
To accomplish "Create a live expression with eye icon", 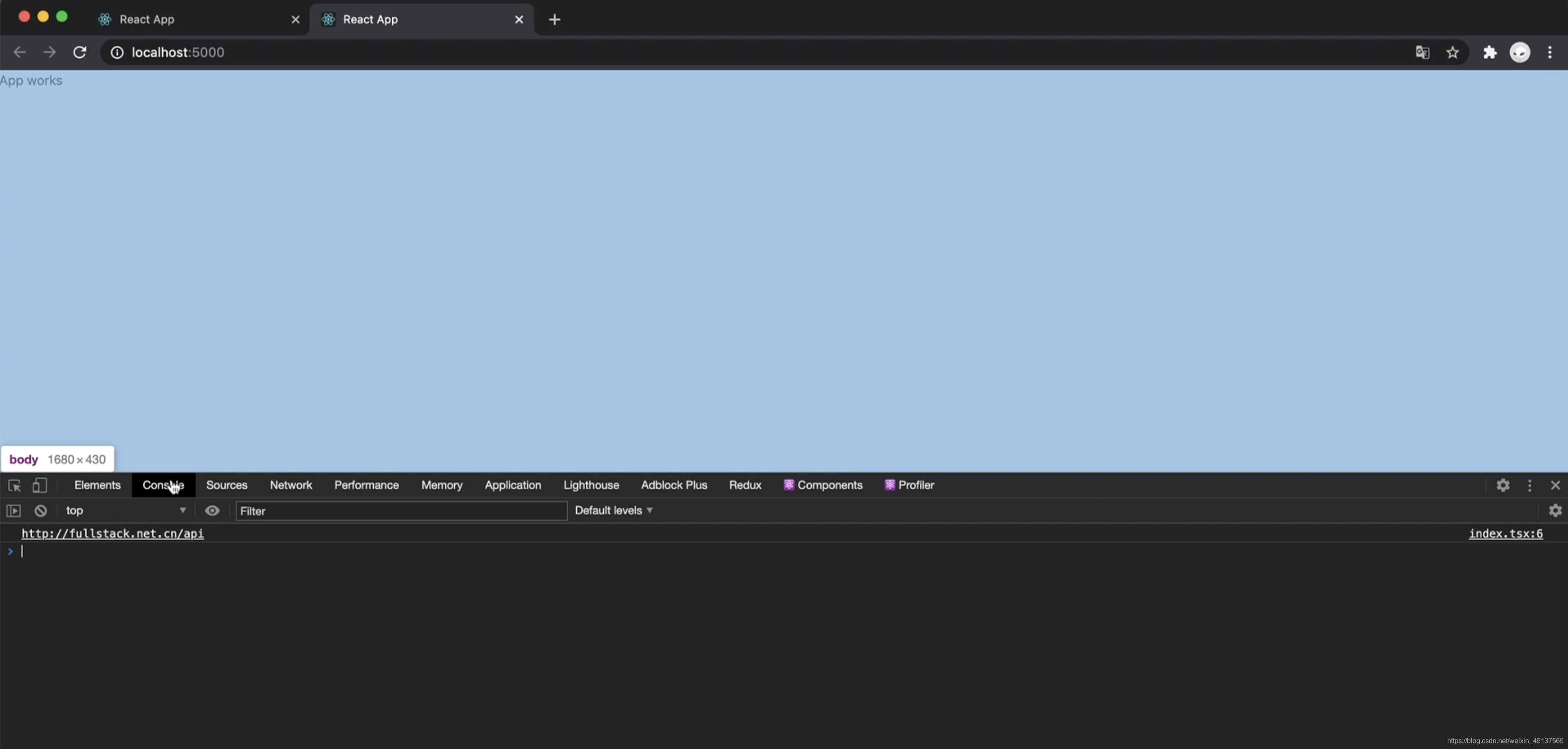I will pyautogui.click(x=212, y=511).
